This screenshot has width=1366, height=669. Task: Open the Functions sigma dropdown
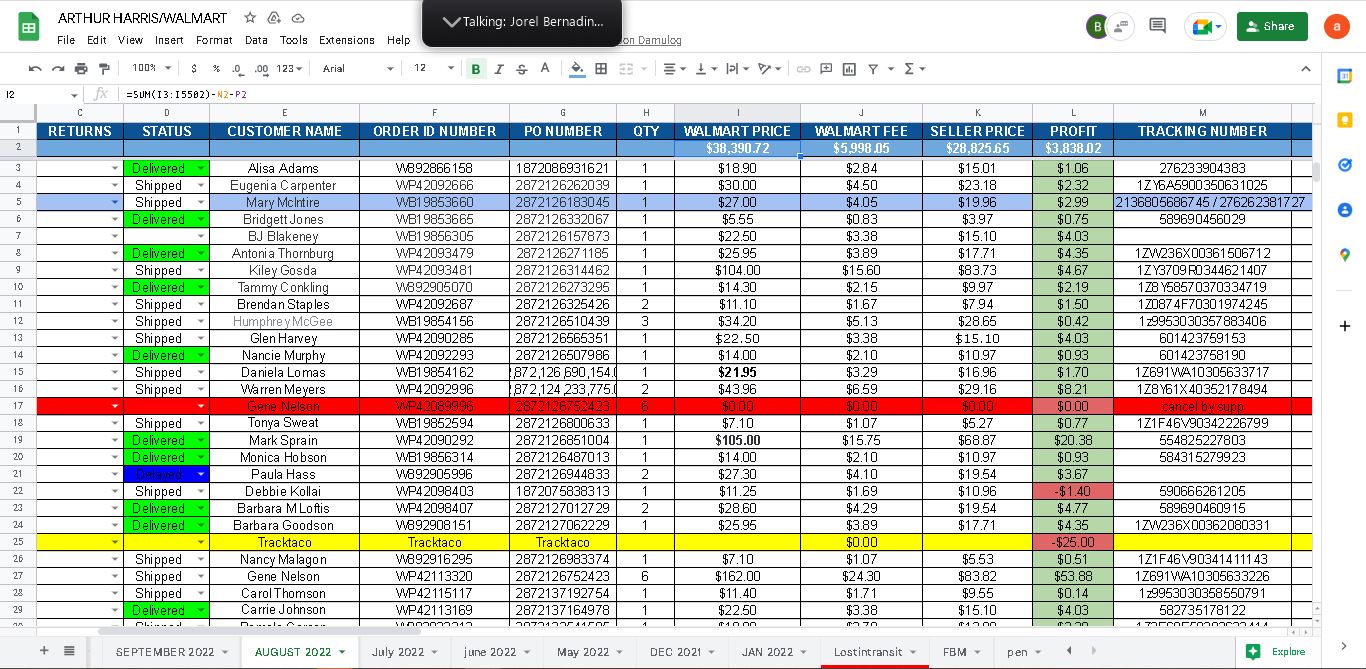coord(914,69)
